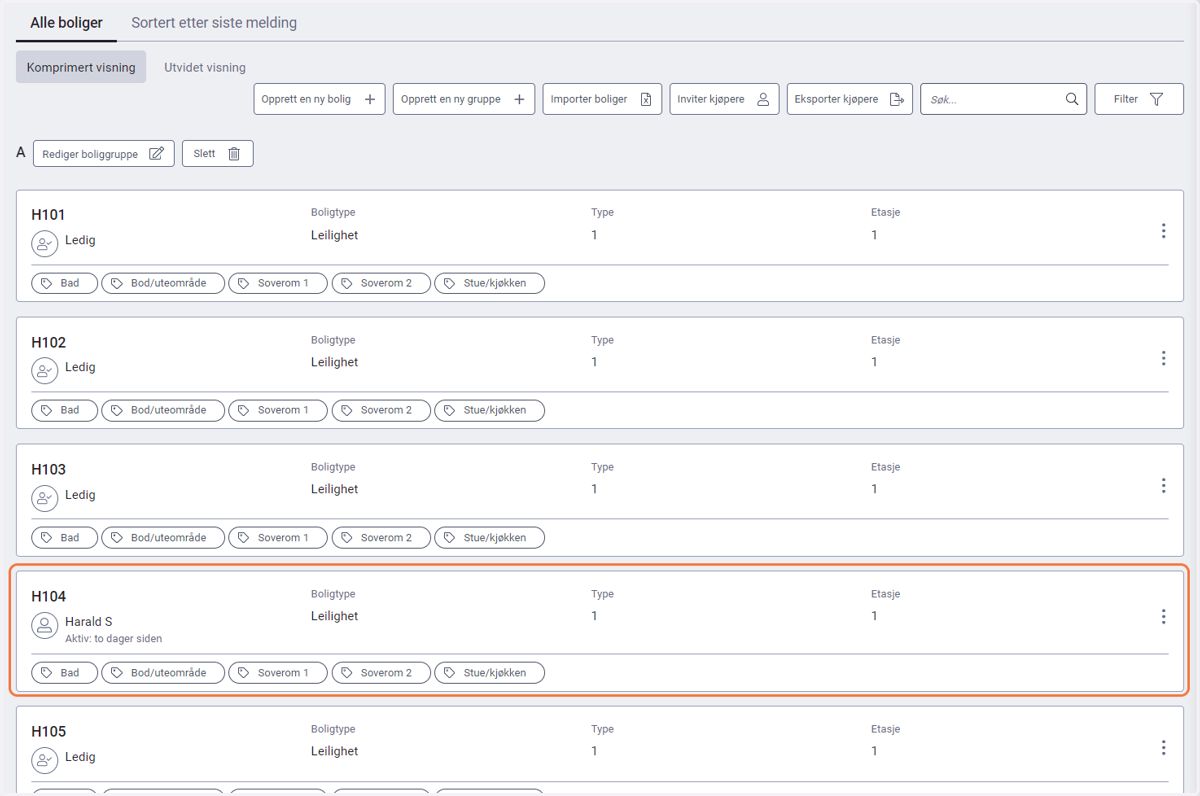1200x796 pixels.
Task: Click the Slett trash button
Action: pyautogui.click(x=217, y=154)
